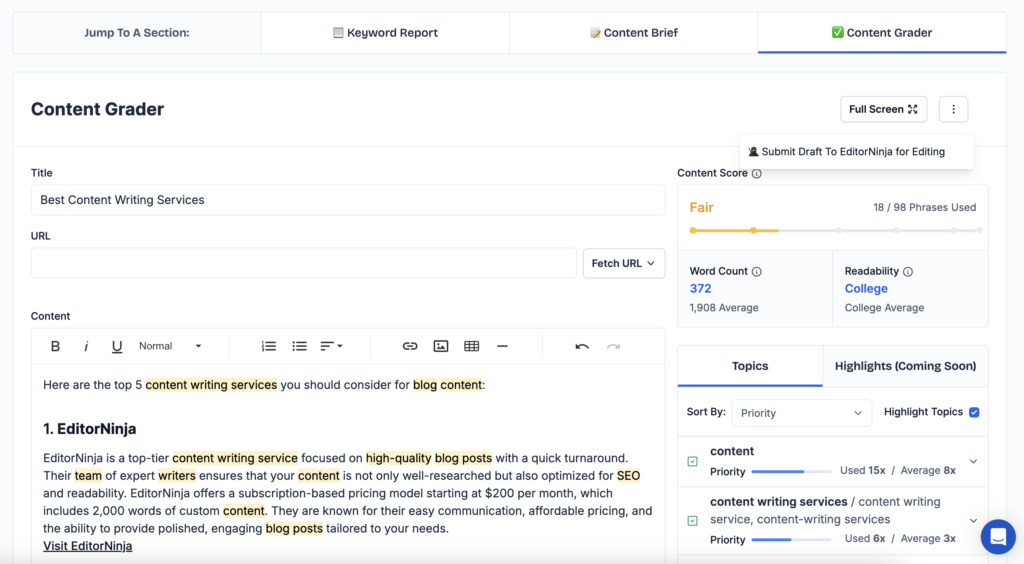Toggle checkbox beside 'content writing services' topic
Screen dimensions: 1024x564
click(693, 521)
